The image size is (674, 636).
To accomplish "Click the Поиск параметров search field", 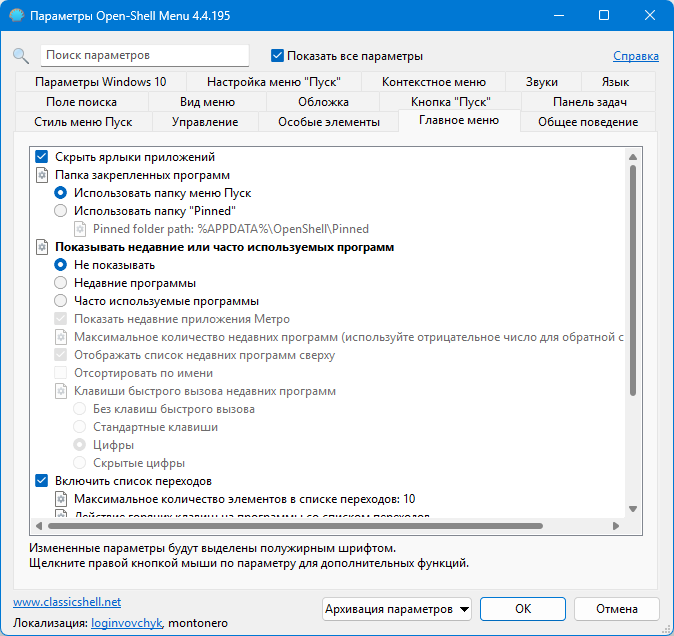I will coord(145,56).
